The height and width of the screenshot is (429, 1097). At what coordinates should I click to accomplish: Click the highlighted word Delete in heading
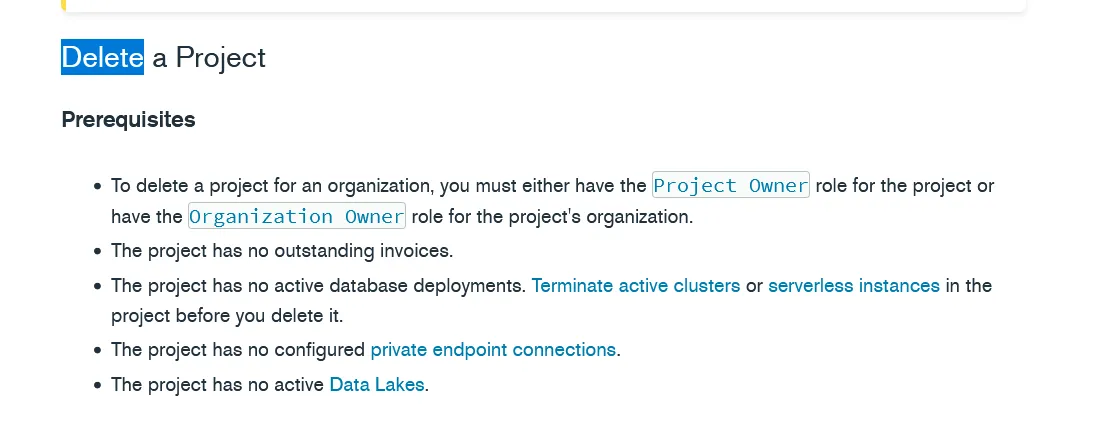[x=102, y=57]
